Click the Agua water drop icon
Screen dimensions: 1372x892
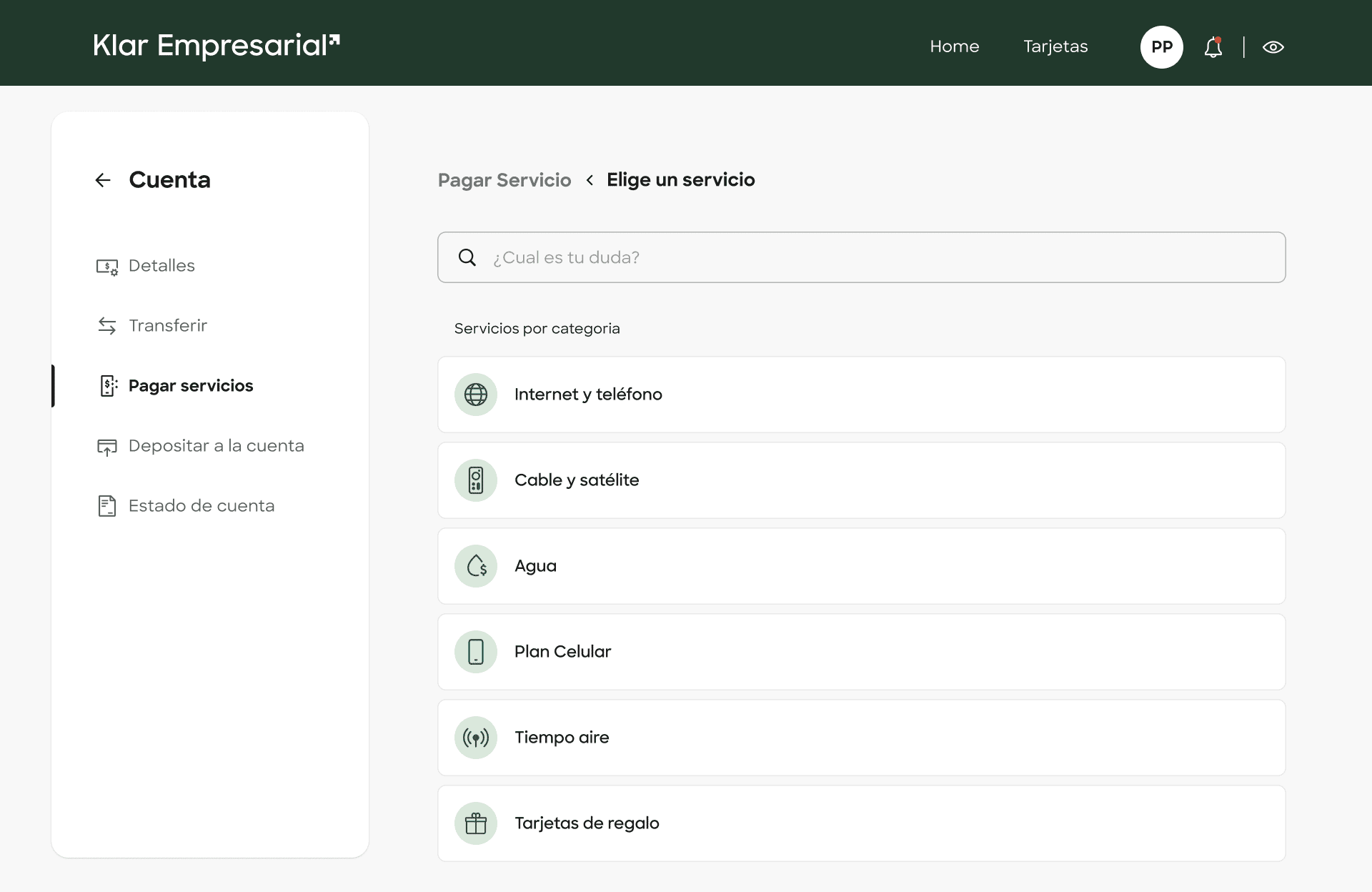point(475,565)
